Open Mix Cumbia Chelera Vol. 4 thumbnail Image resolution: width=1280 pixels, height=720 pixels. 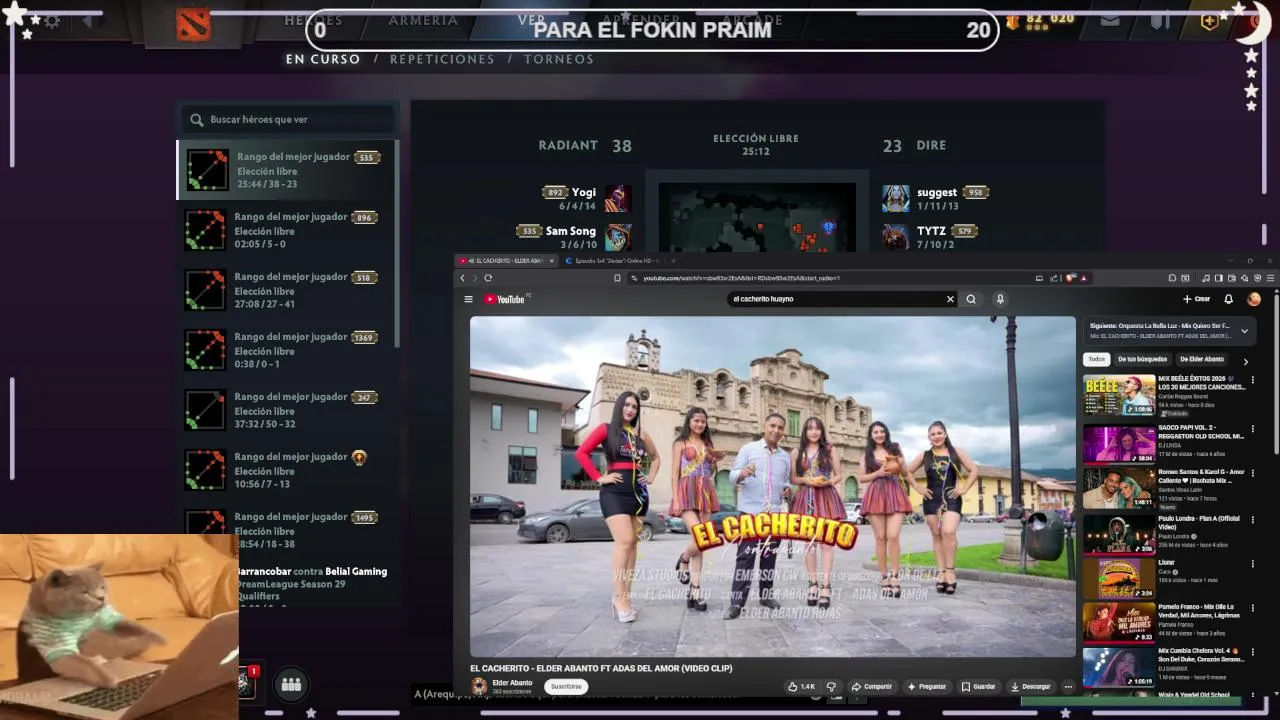tap(1119, 667)
